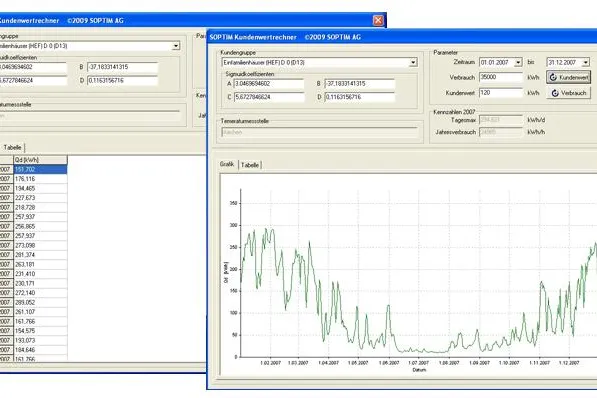Click coefficient C field in the front window
The image size is (597, 398).
[269, 97]
